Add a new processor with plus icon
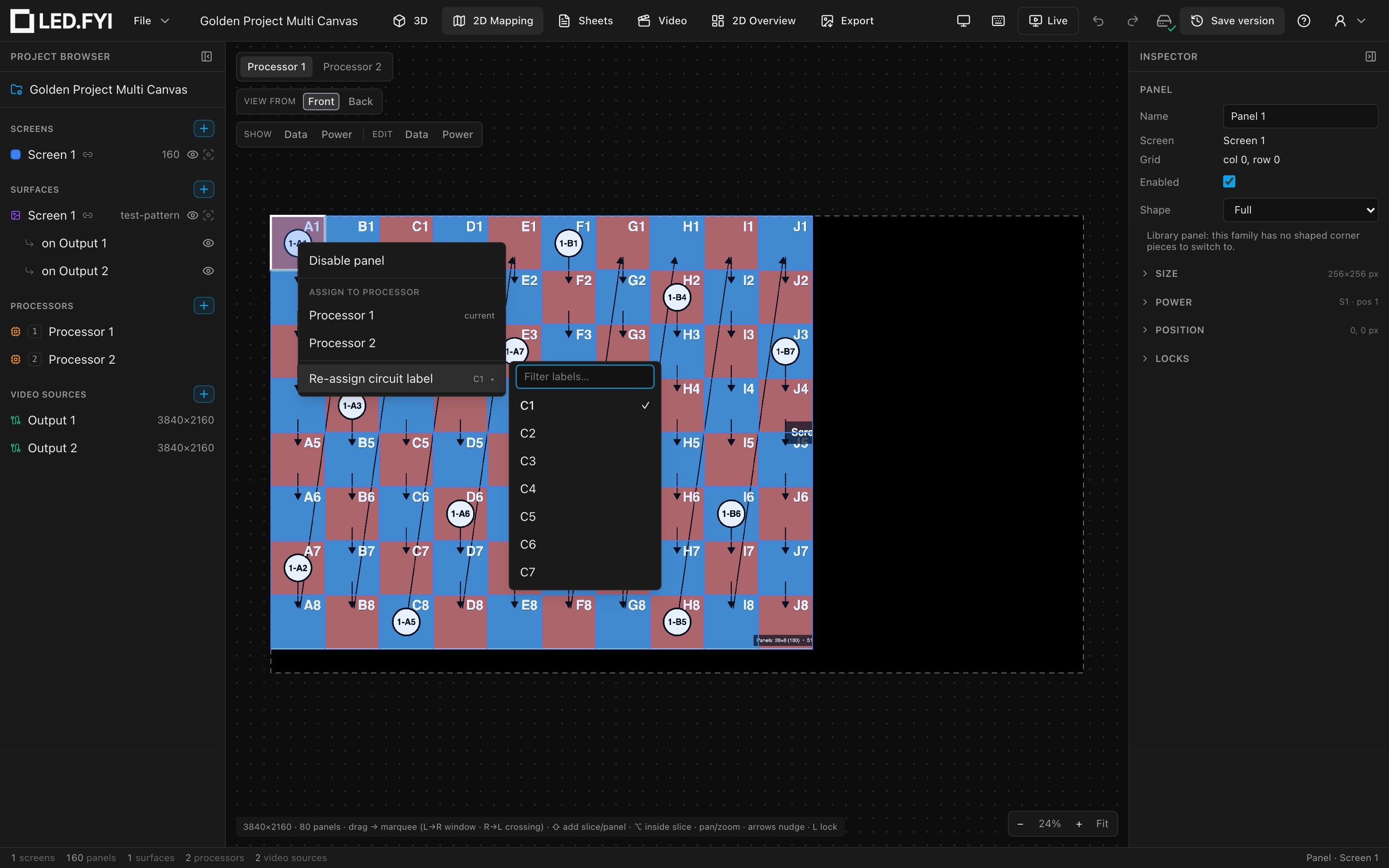The image size is (1389, 868). [204, 306]
